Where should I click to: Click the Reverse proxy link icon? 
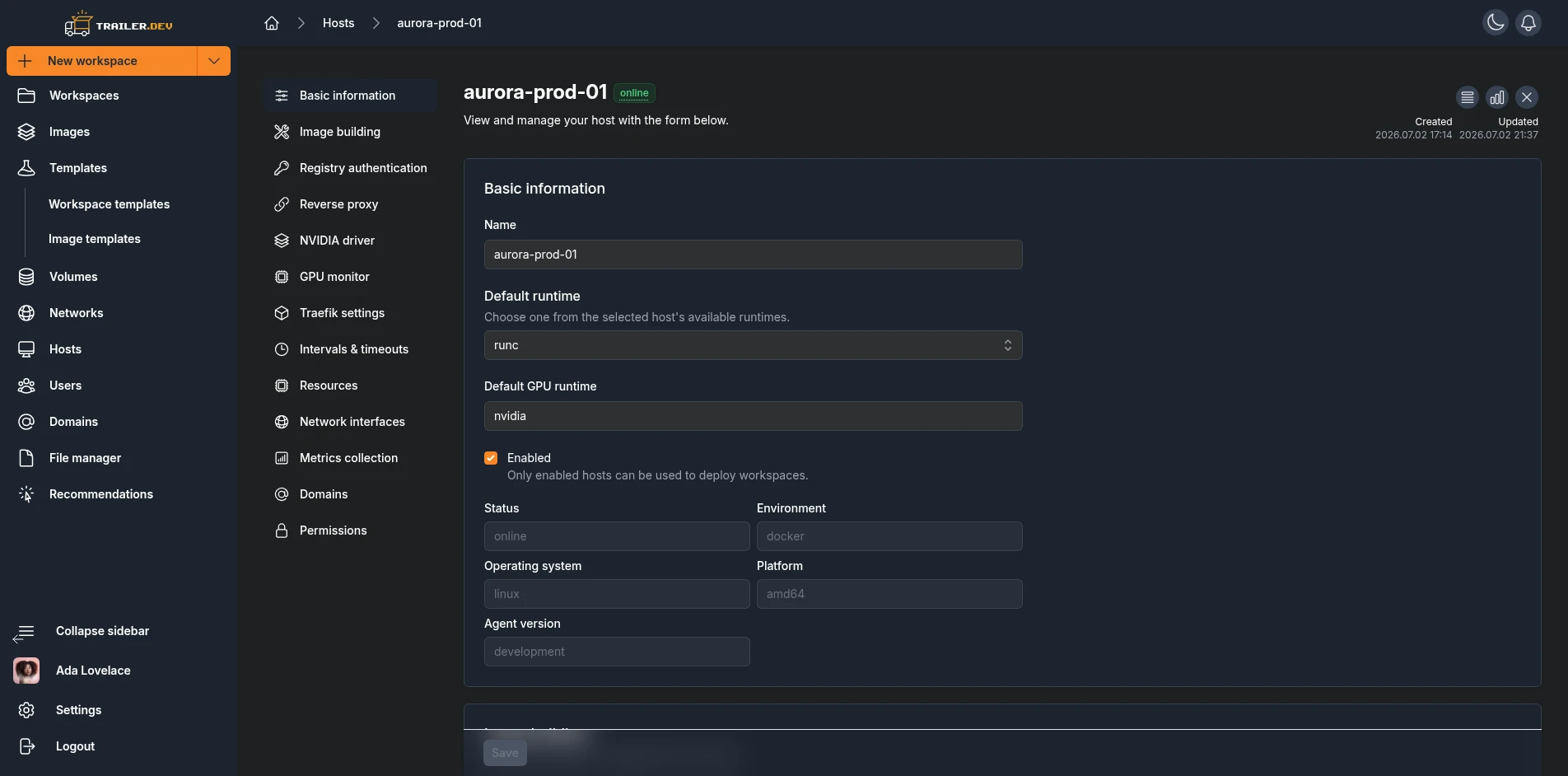point(282,204)
